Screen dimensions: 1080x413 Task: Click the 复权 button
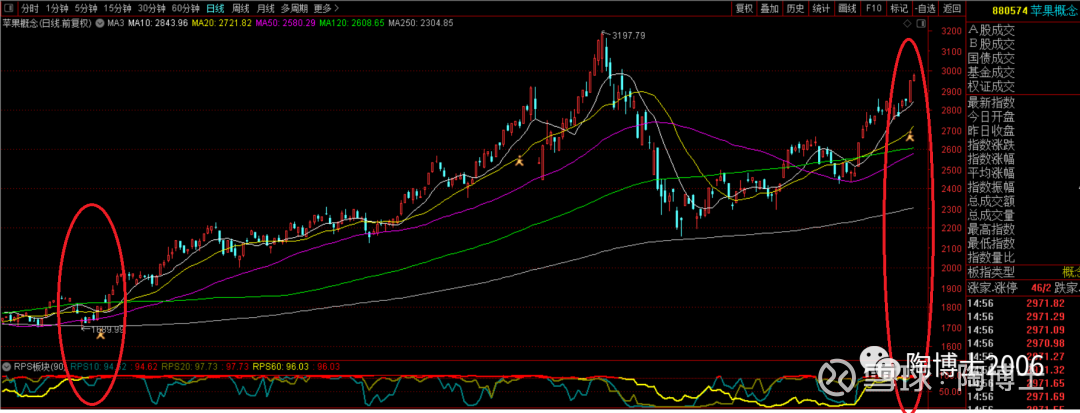click(744, 9)
